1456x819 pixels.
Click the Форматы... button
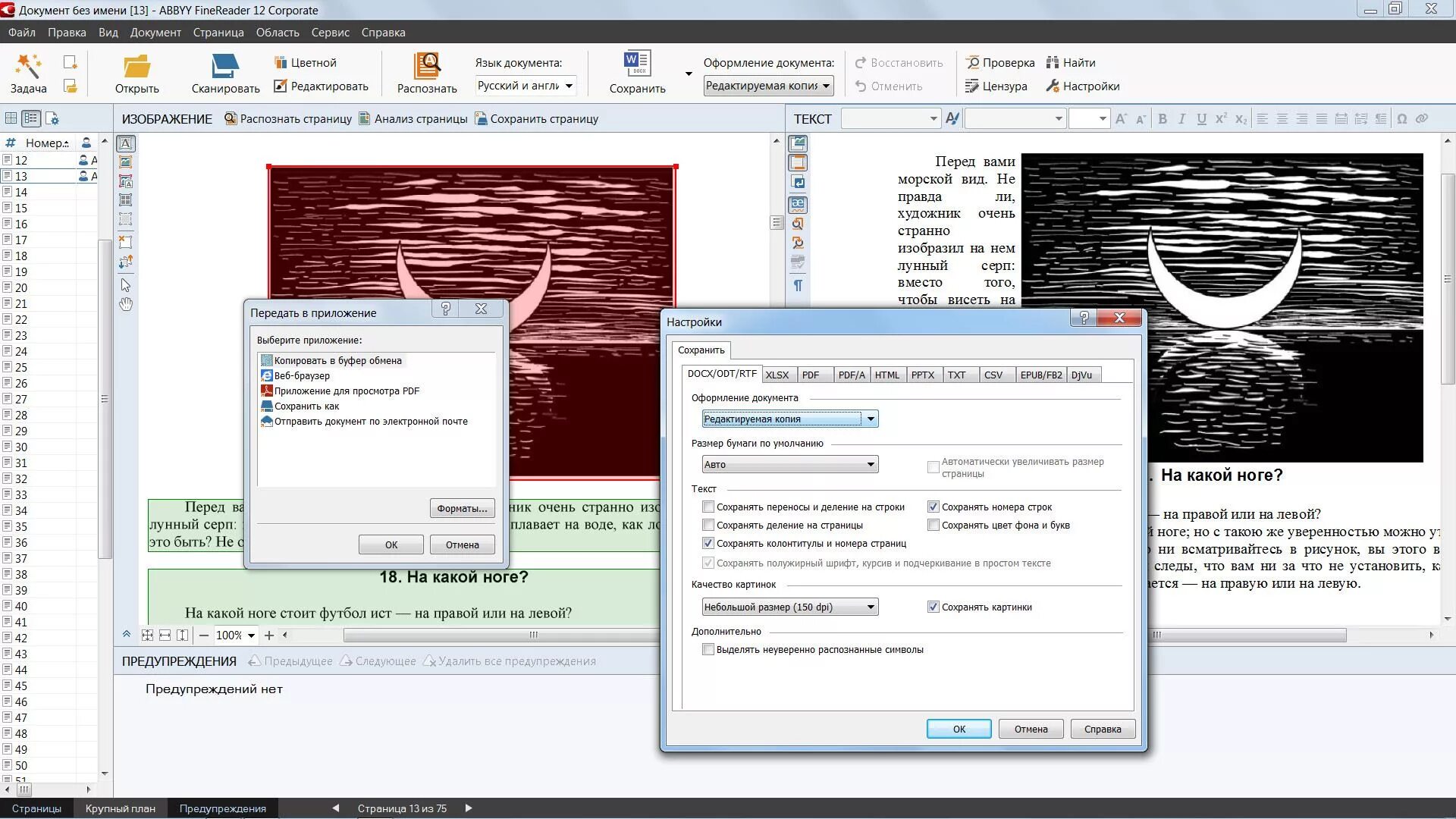[462, 508]
